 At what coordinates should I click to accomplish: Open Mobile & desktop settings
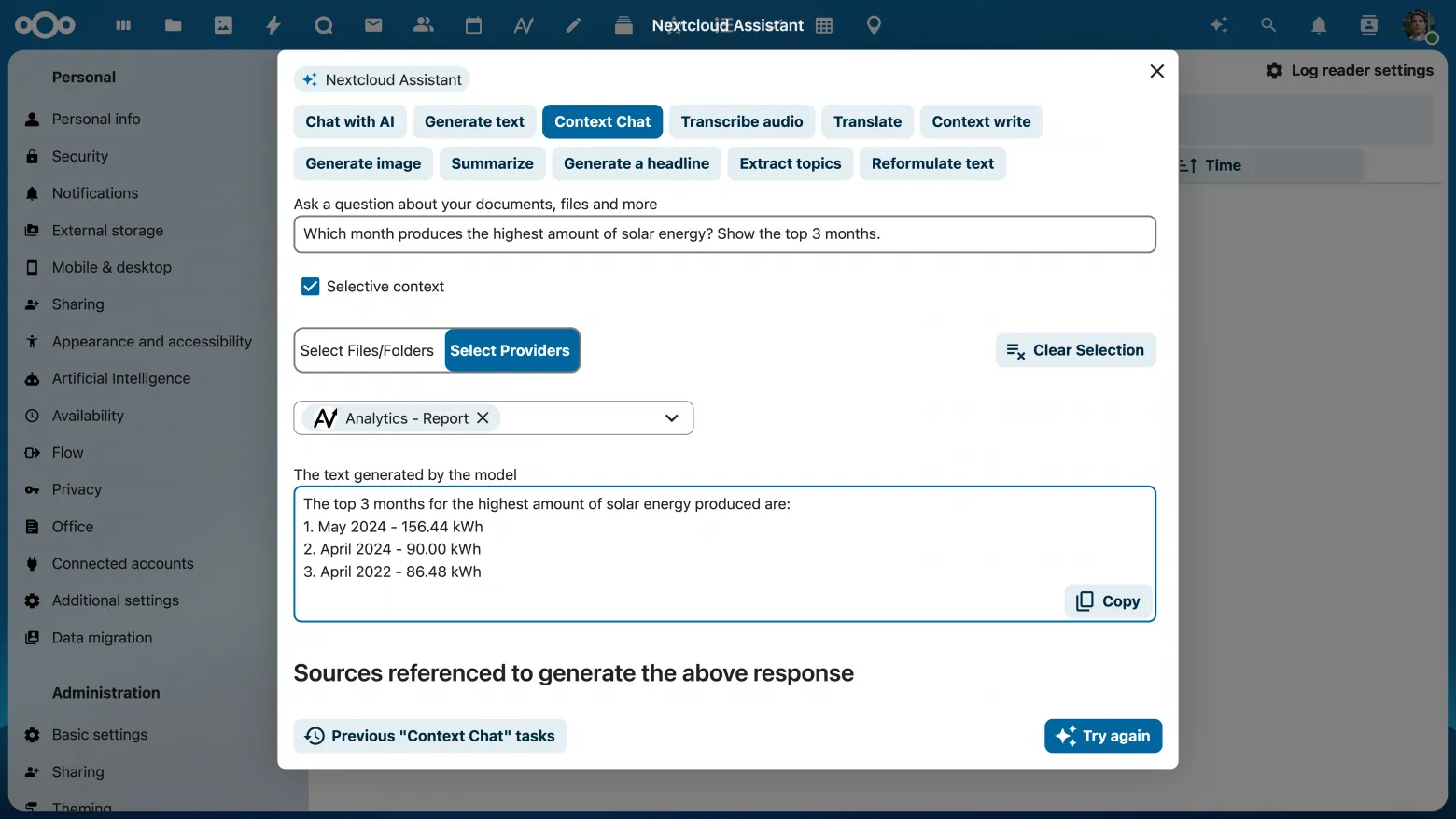[112, 268]
